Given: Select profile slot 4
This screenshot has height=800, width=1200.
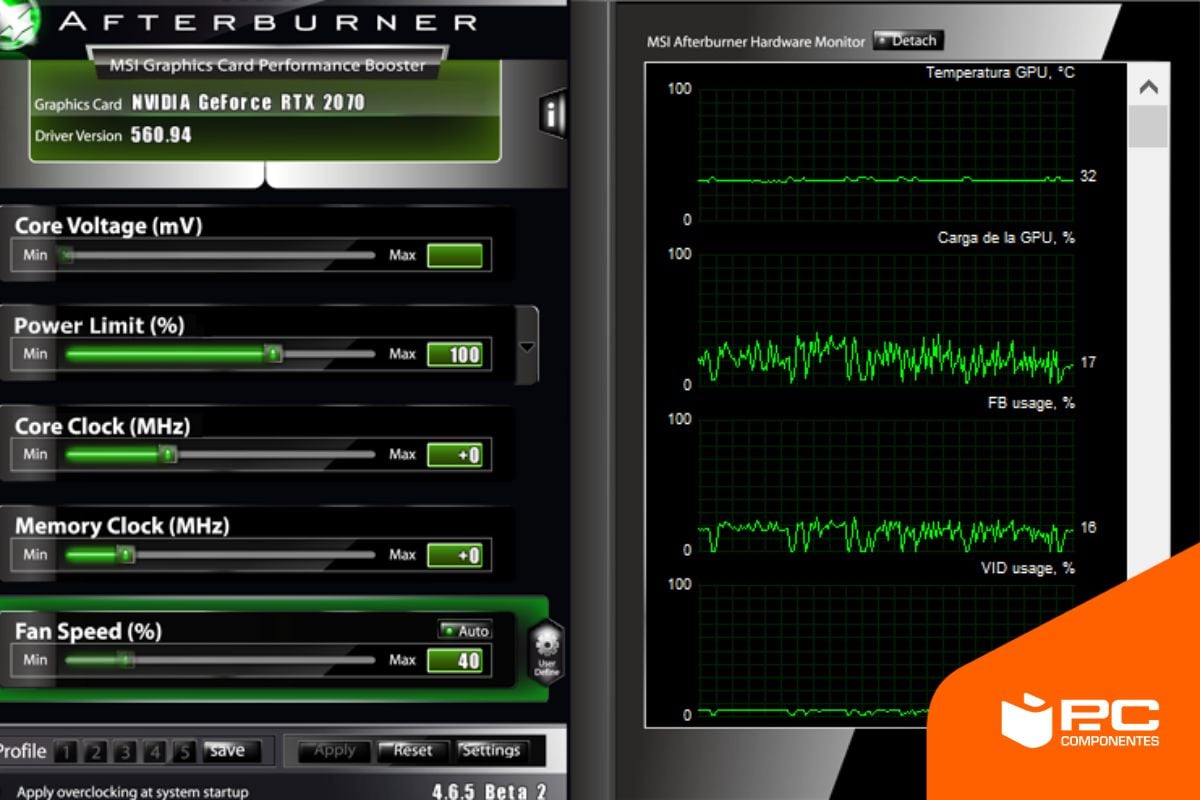Looking at the screenshot, I should point(155,752).
